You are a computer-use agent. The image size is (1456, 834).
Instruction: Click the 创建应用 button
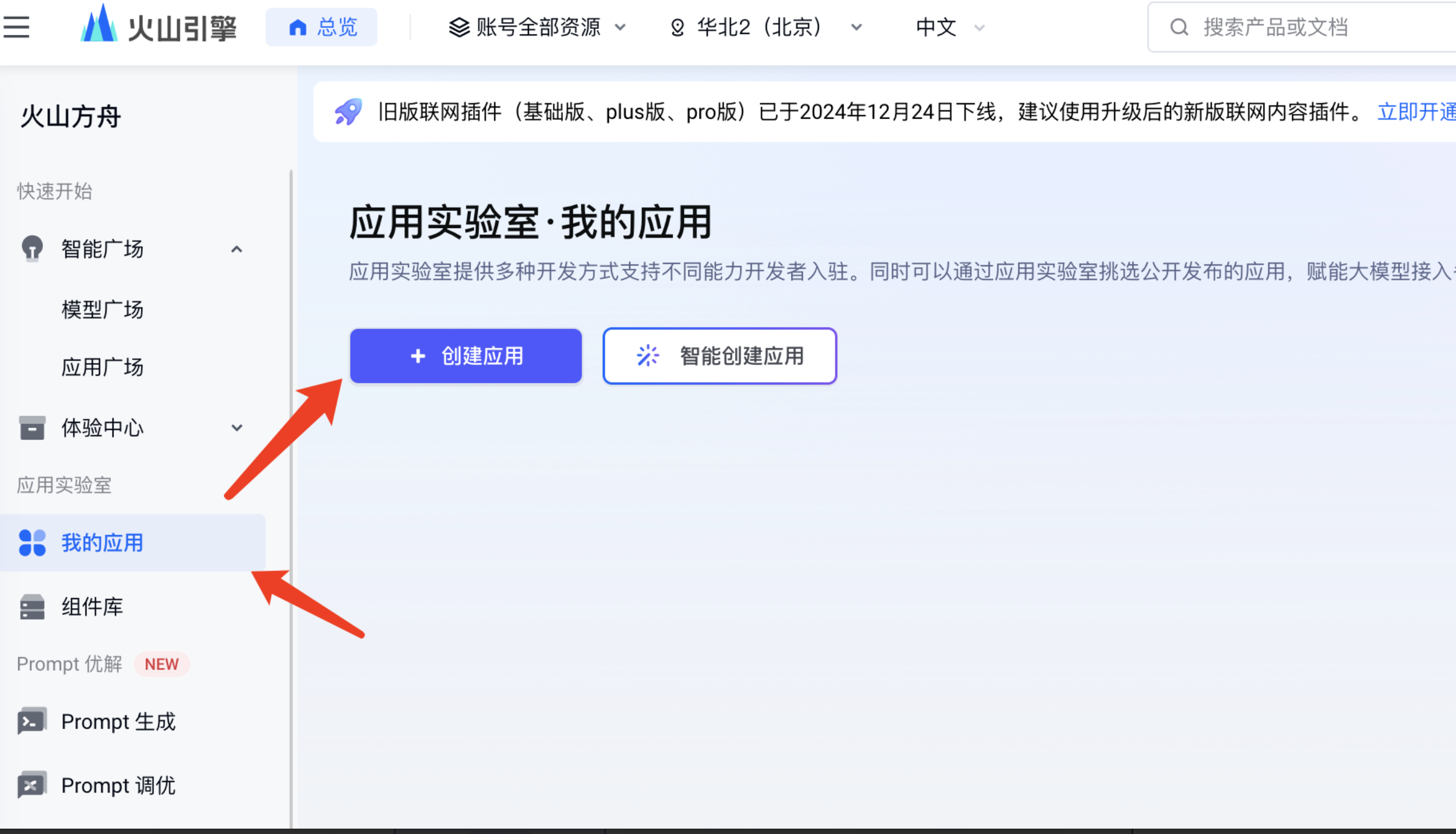[466, 356]
